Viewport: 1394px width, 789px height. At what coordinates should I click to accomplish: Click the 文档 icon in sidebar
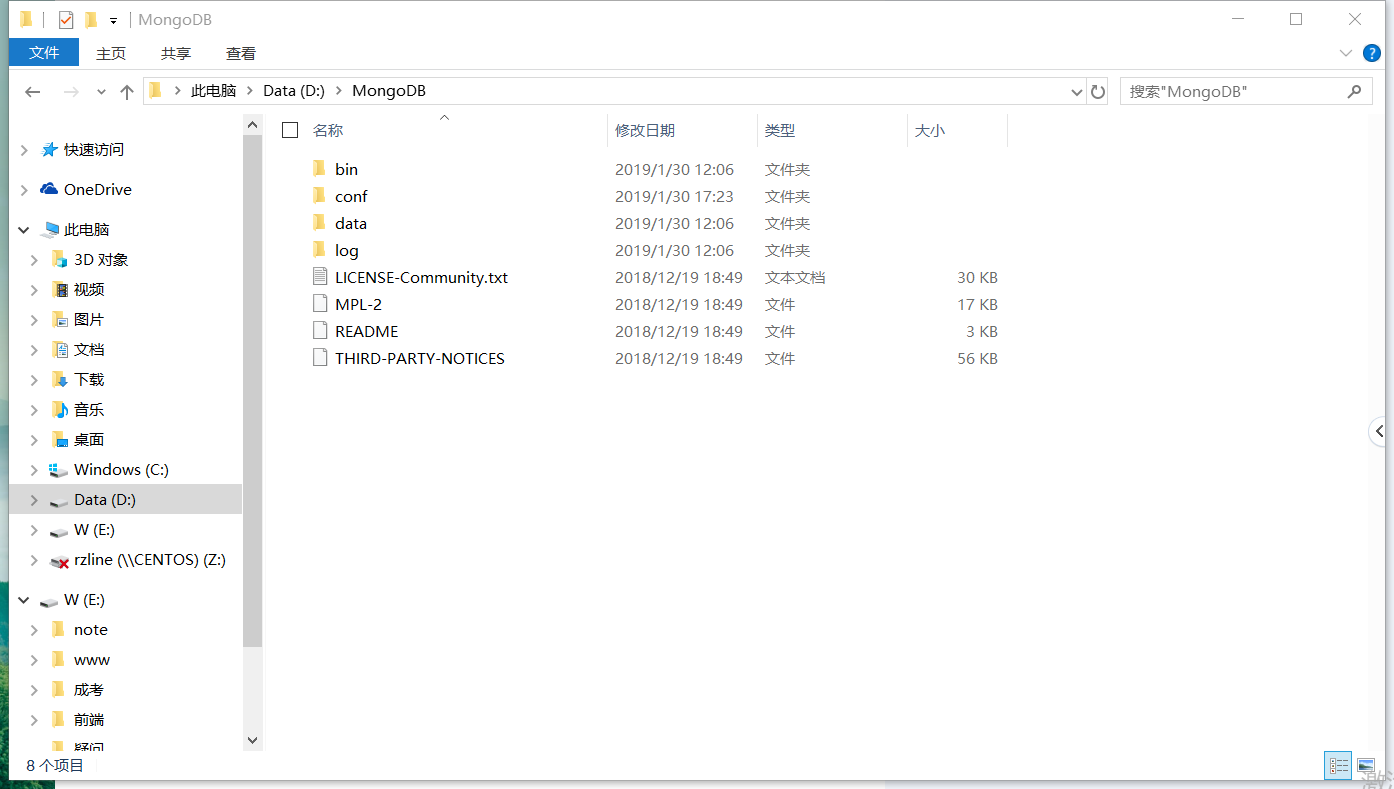[60, 349]
